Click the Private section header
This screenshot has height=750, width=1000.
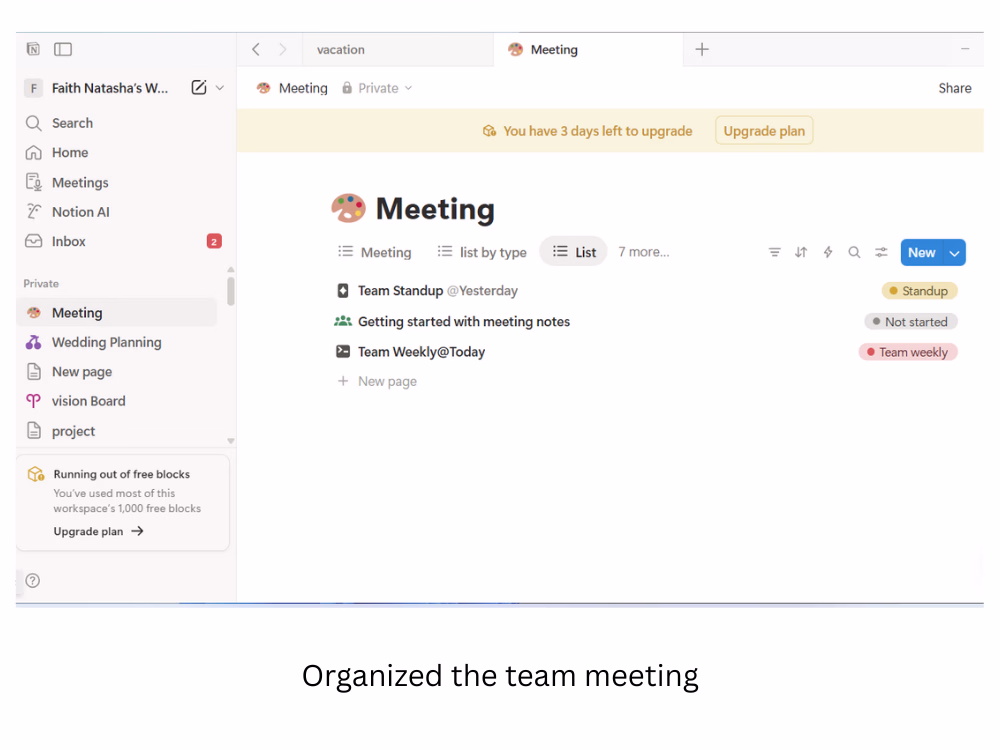click(x=41, y=283)
